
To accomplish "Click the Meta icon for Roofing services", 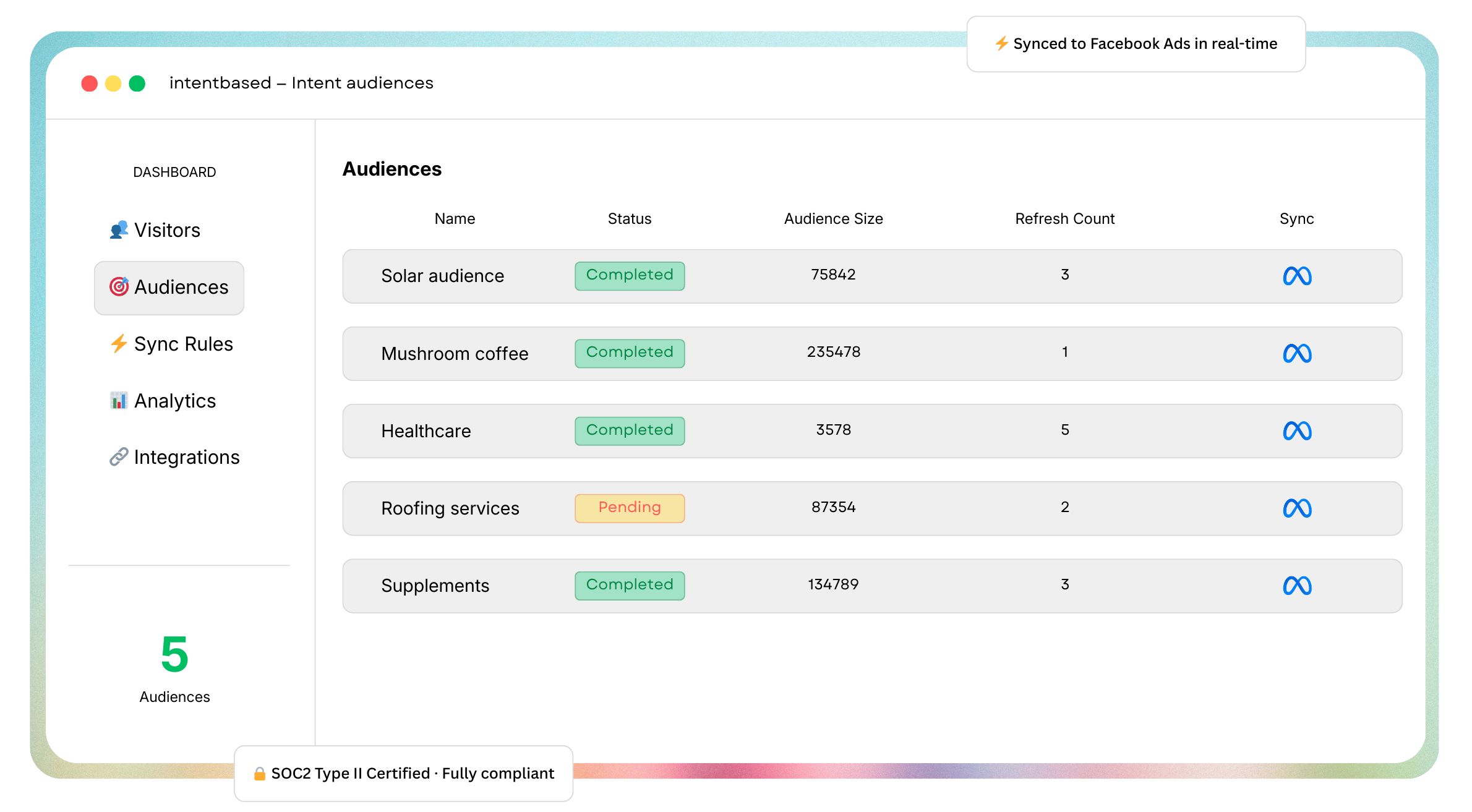I will (x=1297, y=508).
